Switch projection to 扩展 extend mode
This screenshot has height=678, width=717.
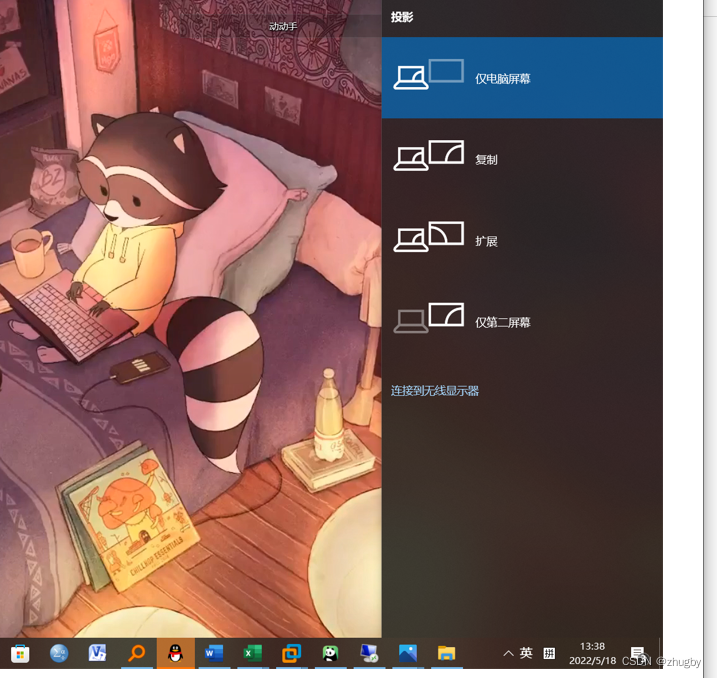[x=522, y=240]
